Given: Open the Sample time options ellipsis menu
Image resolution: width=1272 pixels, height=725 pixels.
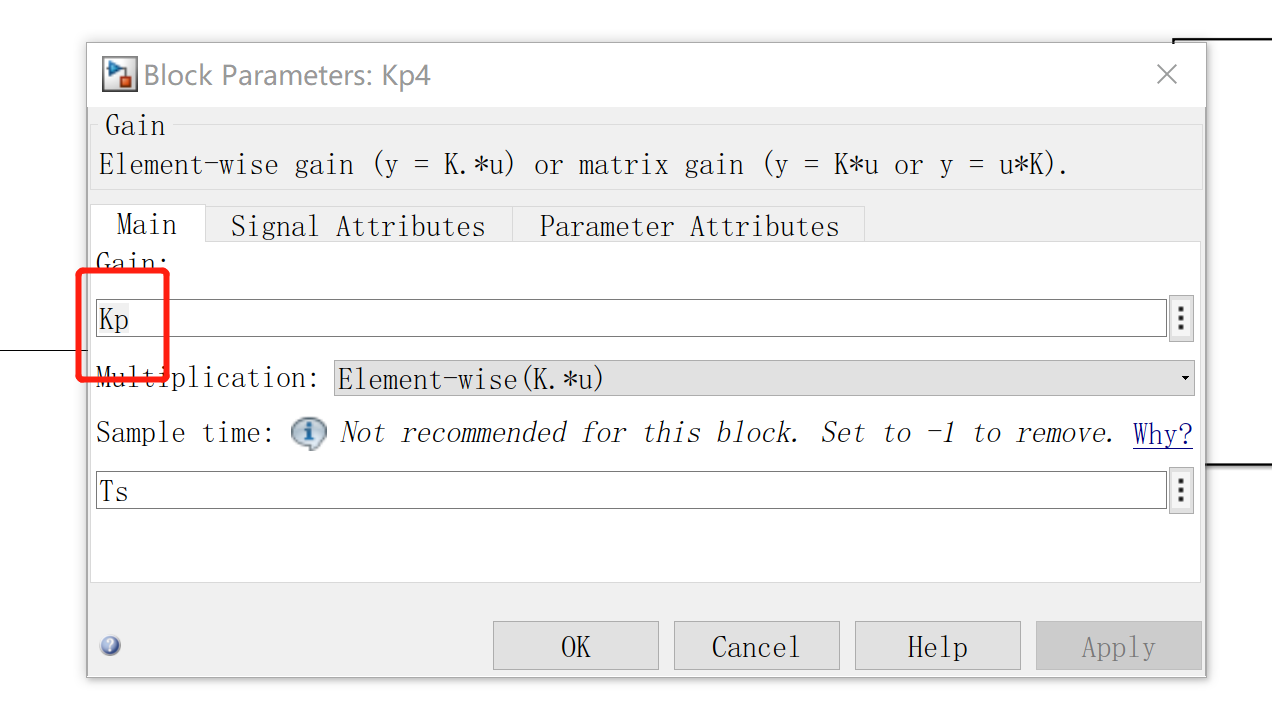Looking at the screenshot, I should click(1181, 490).
